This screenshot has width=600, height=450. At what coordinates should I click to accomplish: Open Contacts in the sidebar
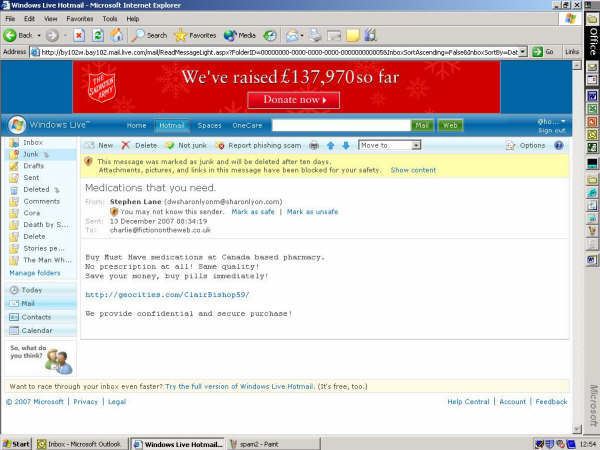[x=36, y=317]
